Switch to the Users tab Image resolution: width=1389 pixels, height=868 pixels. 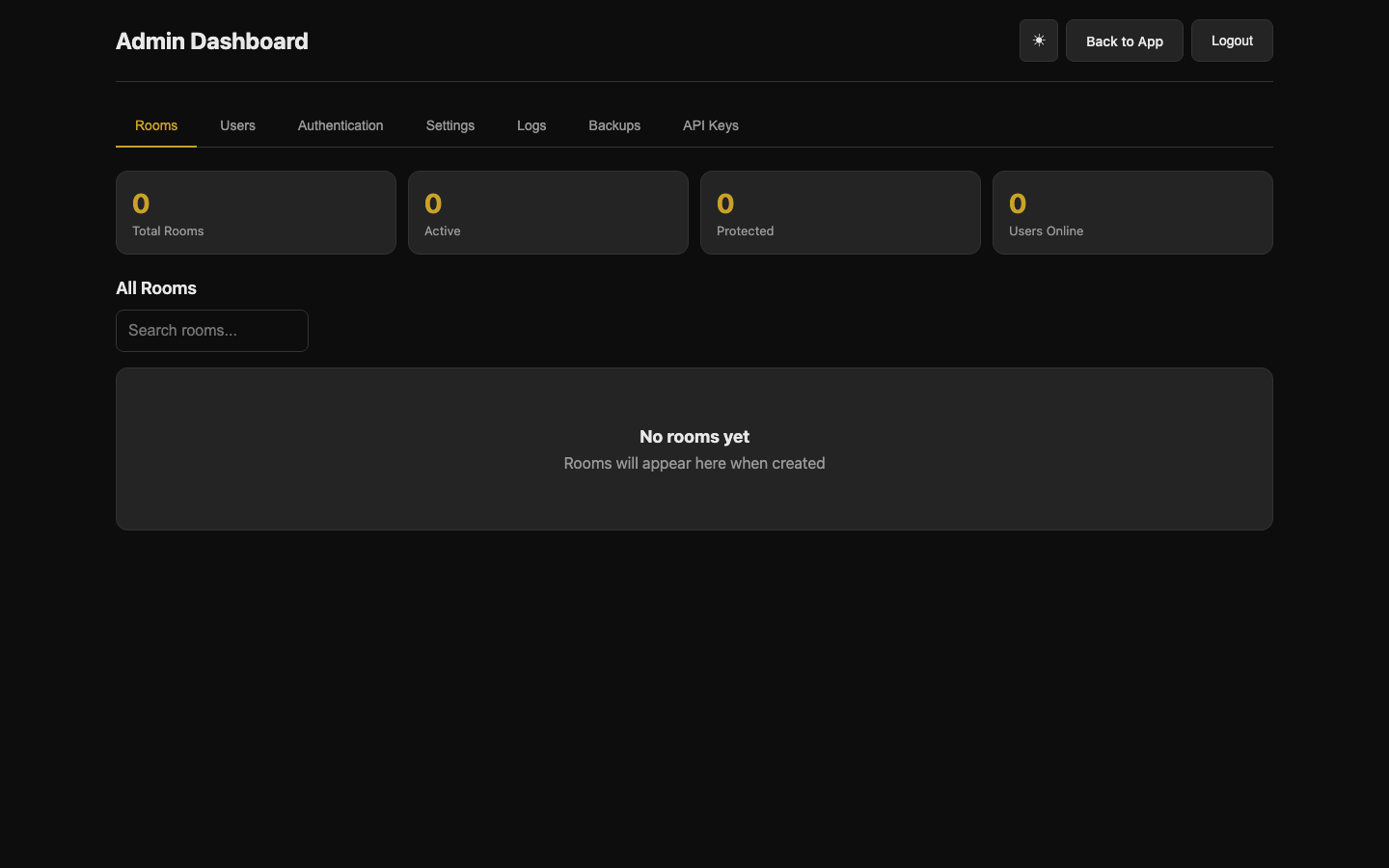click(237, 125)
